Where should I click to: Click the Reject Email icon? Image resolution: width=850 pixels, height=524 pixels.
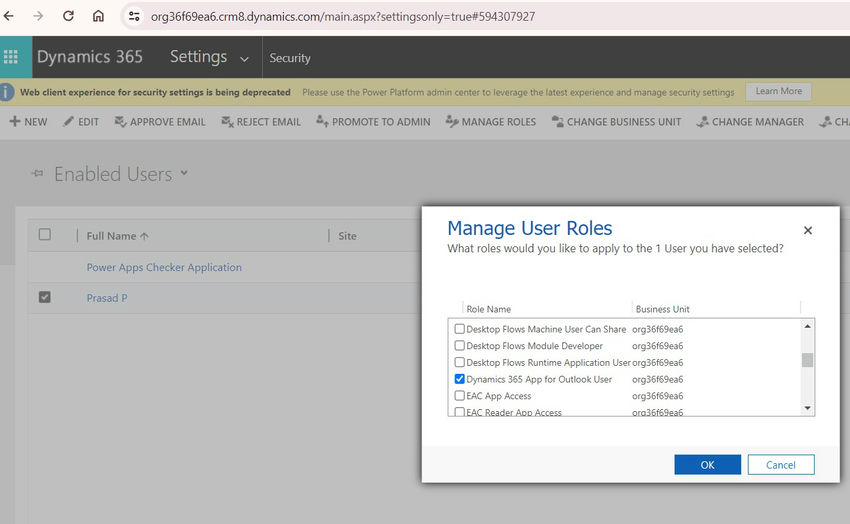pyautogui.click(x=227, y=121)
